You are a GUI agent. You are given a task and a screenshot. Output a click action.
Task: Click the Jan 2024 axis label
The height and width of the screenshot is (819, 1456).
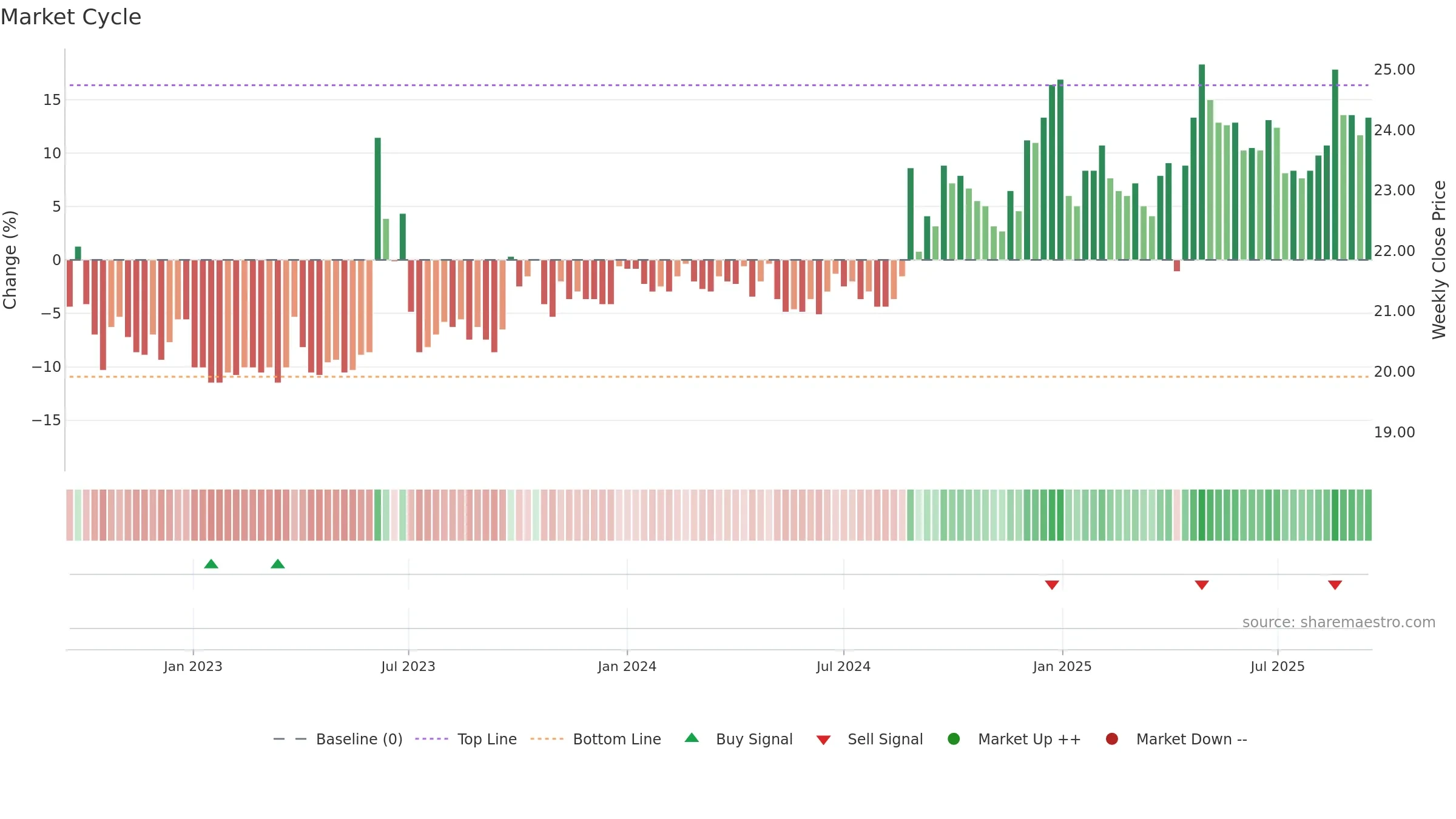point(627,667)
